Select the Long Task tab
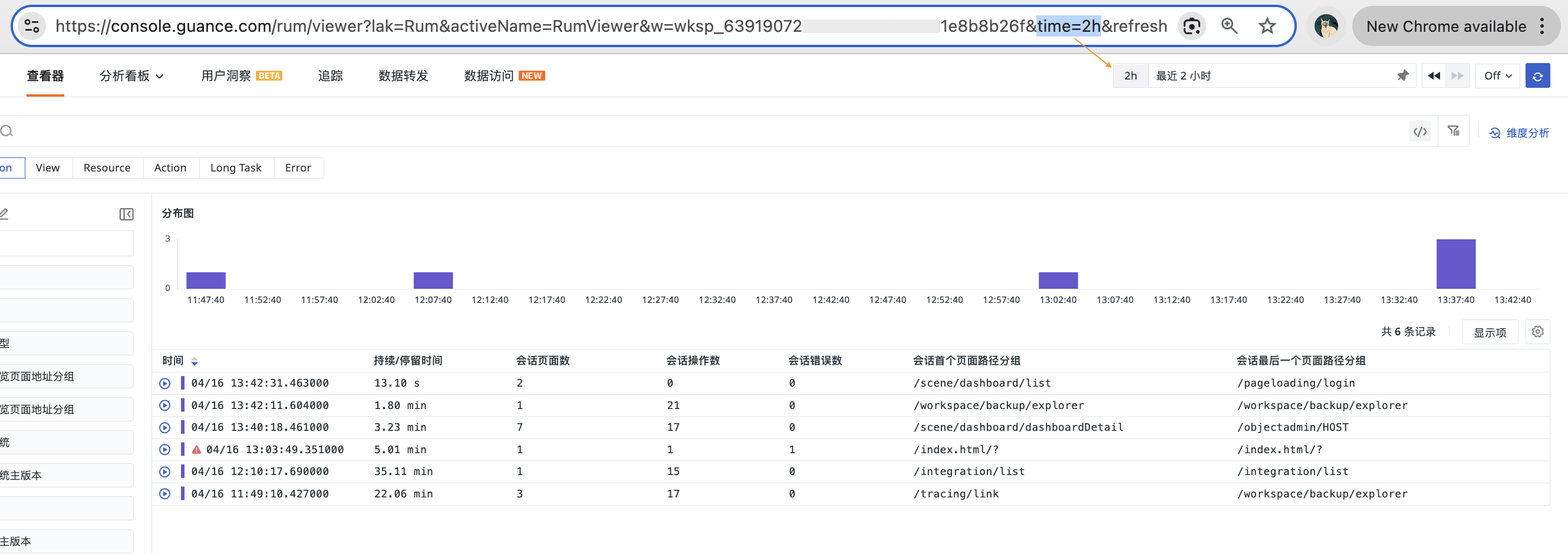1568x554 pixels. coord(236,168)
